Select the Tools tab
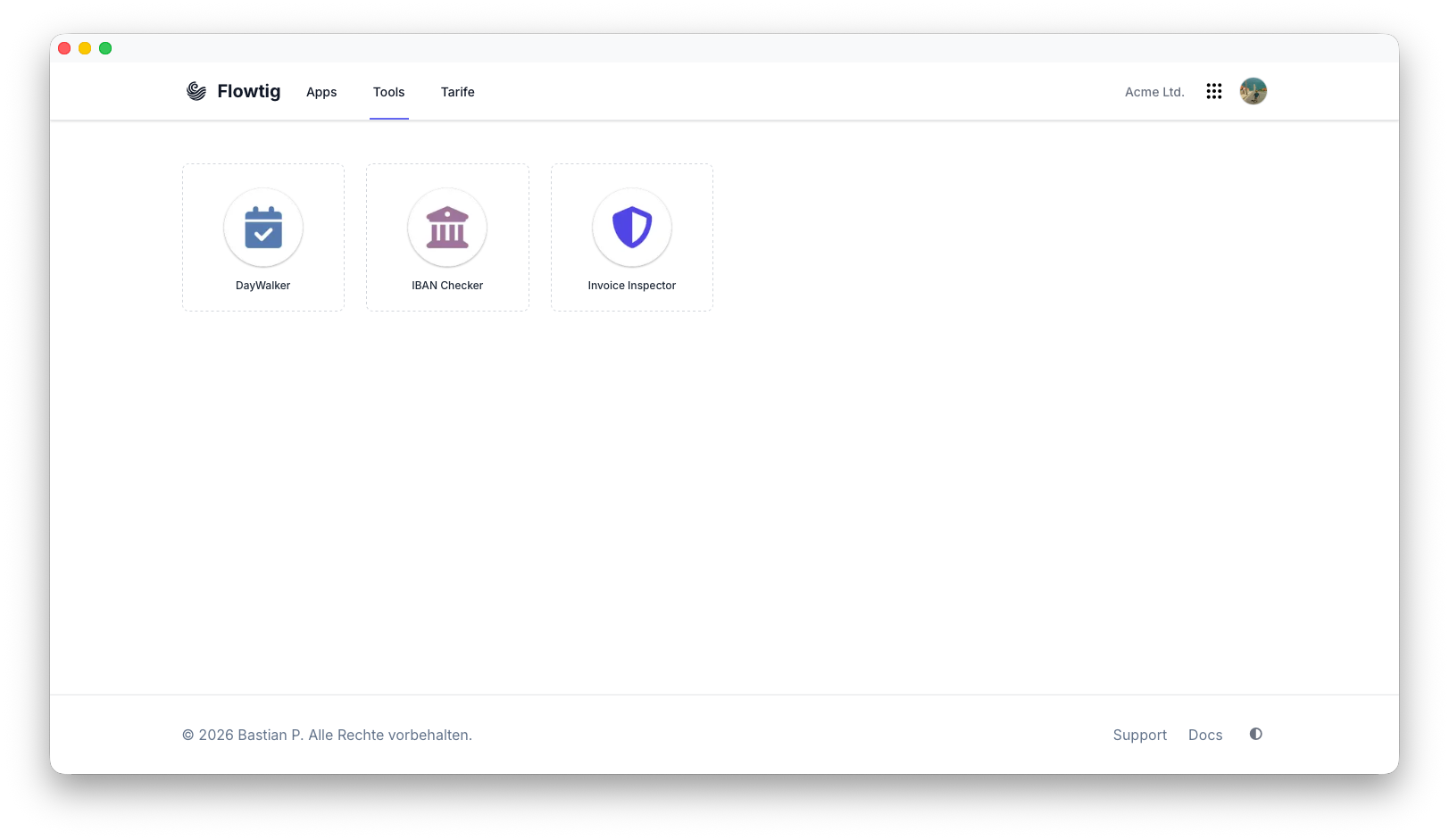 point(389,92)
